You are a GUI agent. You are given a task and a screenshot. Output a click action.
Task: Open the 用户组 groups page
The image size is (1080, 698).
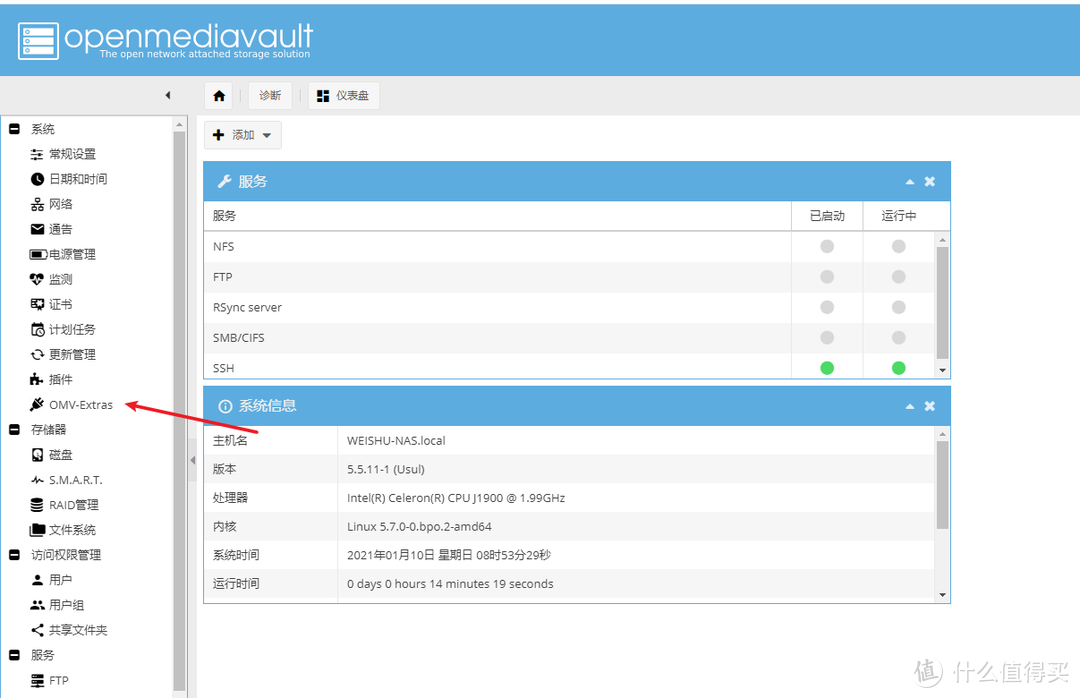coord(66,605)
